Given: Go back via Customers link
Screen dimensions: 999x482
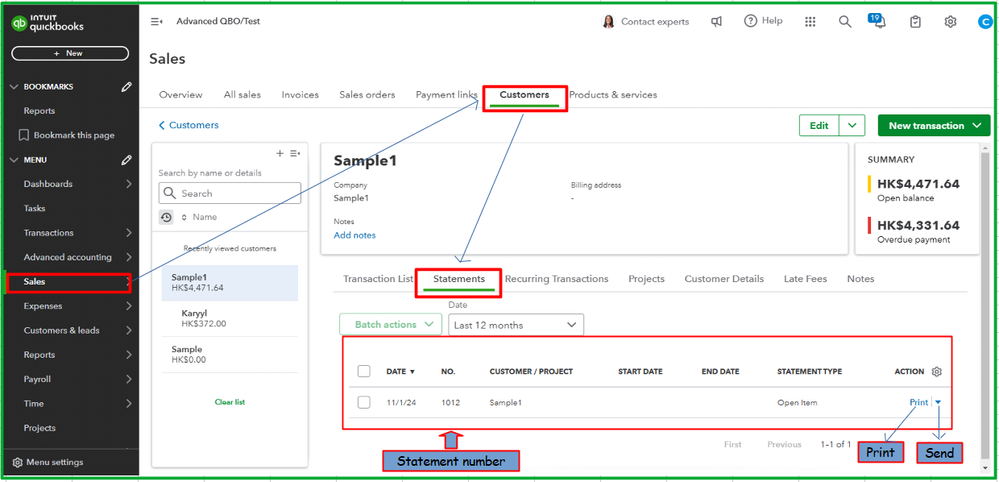Looking at the screenshot, I should (189, 125).
